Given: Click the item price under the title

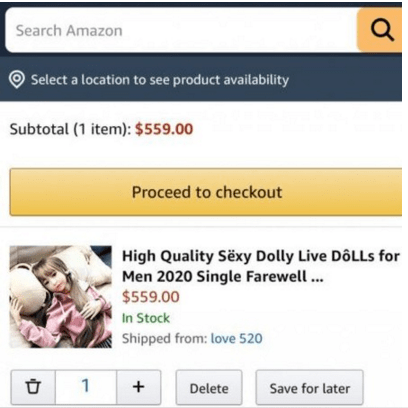Looking at the screenshot, I should tap(151, 297).
